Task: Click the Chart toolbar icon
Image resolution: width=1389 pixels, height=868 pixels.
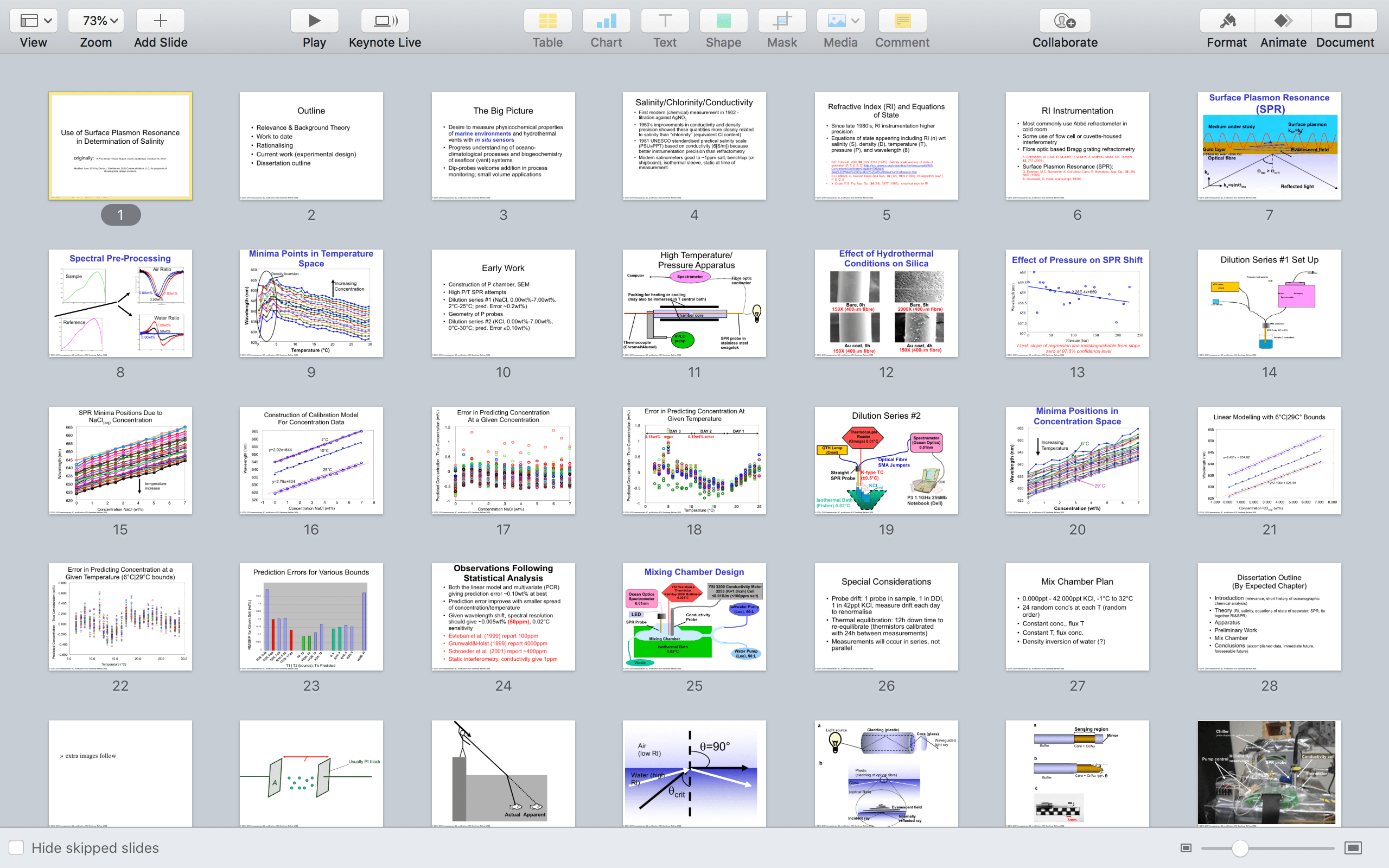Action: click(x=606, y=21)
